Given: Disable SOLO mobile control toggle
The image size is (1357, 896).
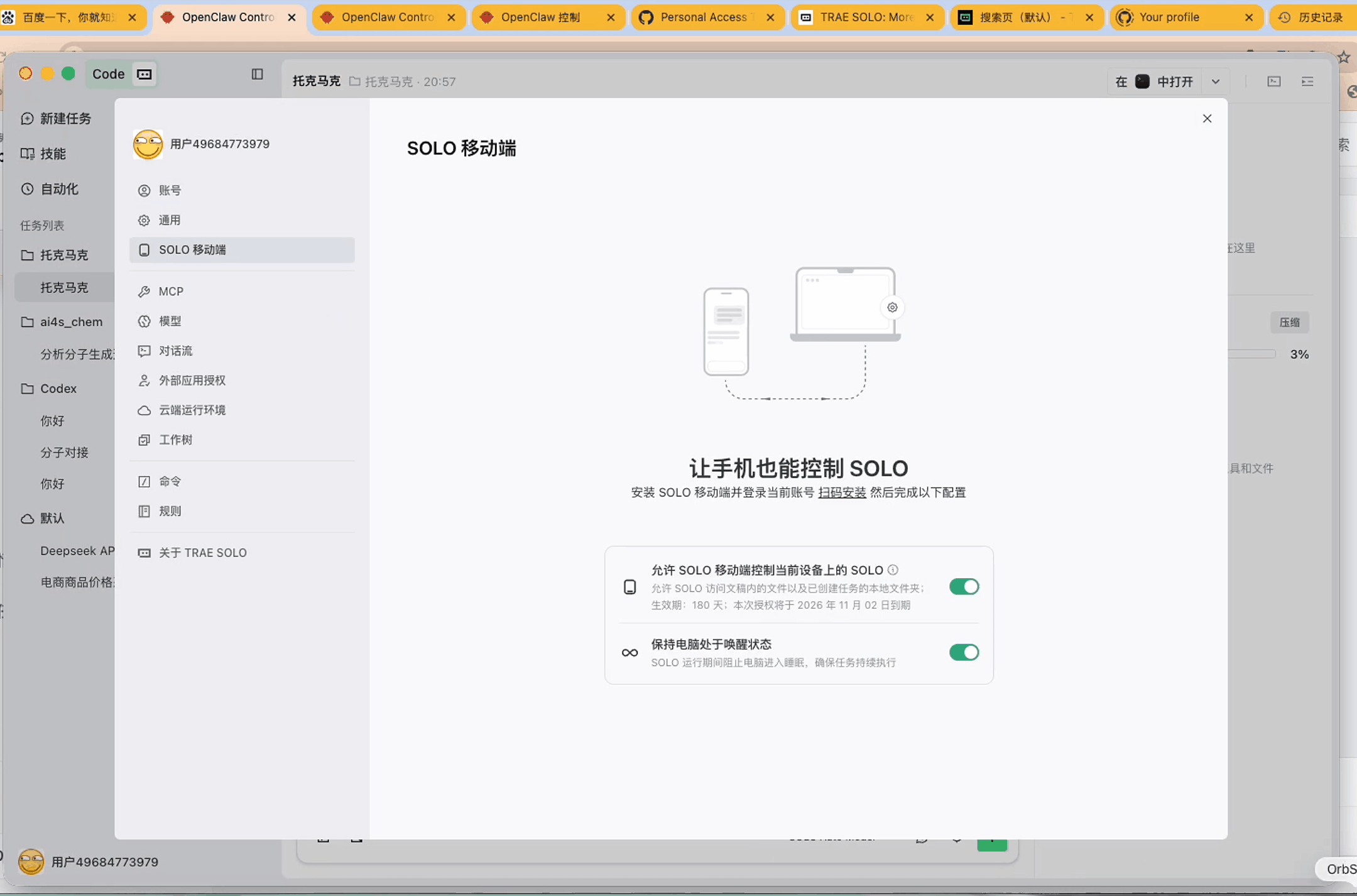Looking at the screenshot, I should tap(964, 587).
